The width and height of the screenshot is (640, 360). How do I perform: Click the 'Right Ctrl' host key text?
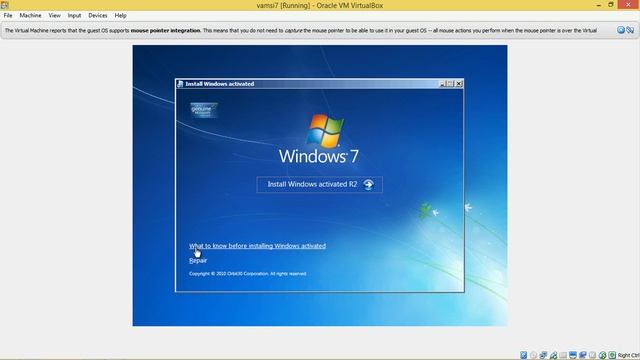click(628, 356)
